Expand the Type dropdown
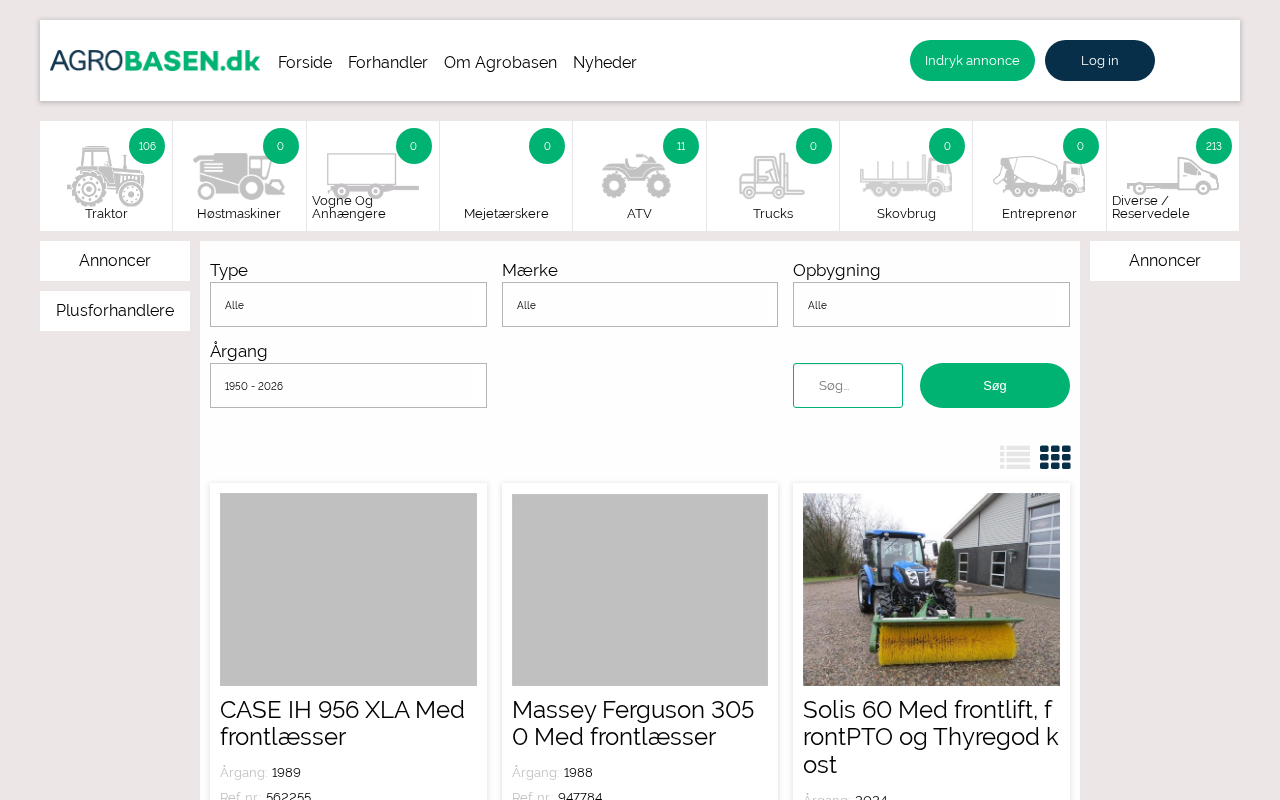 point(348,305)
